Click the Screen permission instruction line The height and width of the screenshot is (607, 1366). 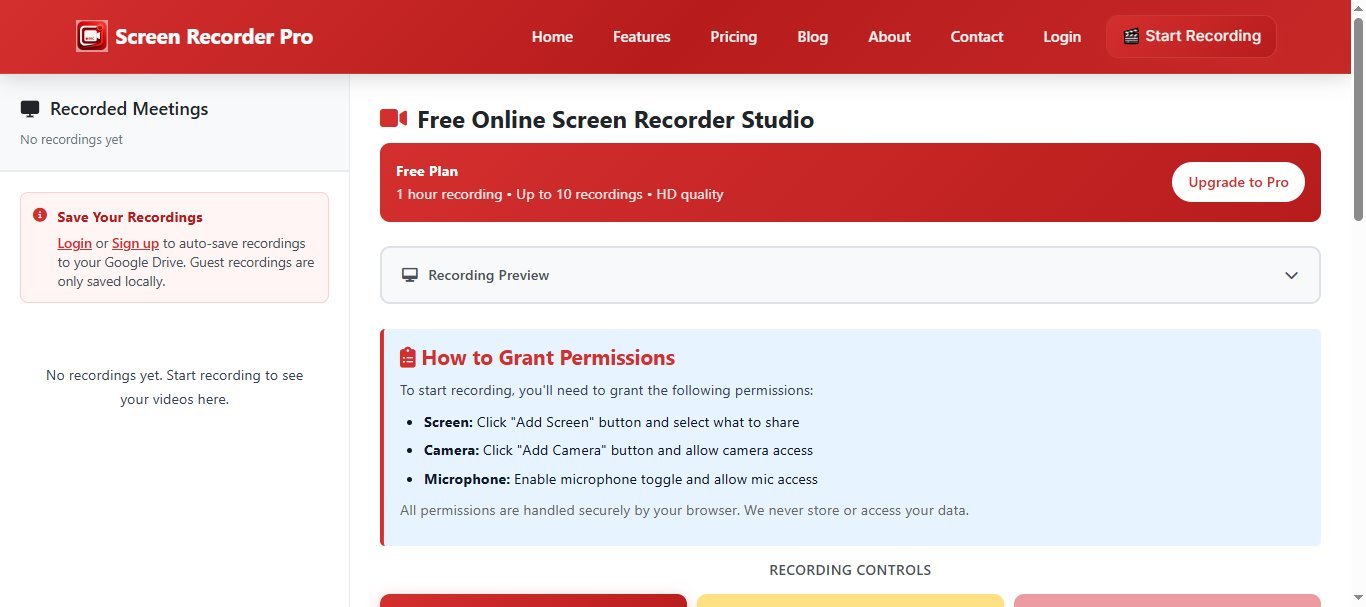[611, 422]
